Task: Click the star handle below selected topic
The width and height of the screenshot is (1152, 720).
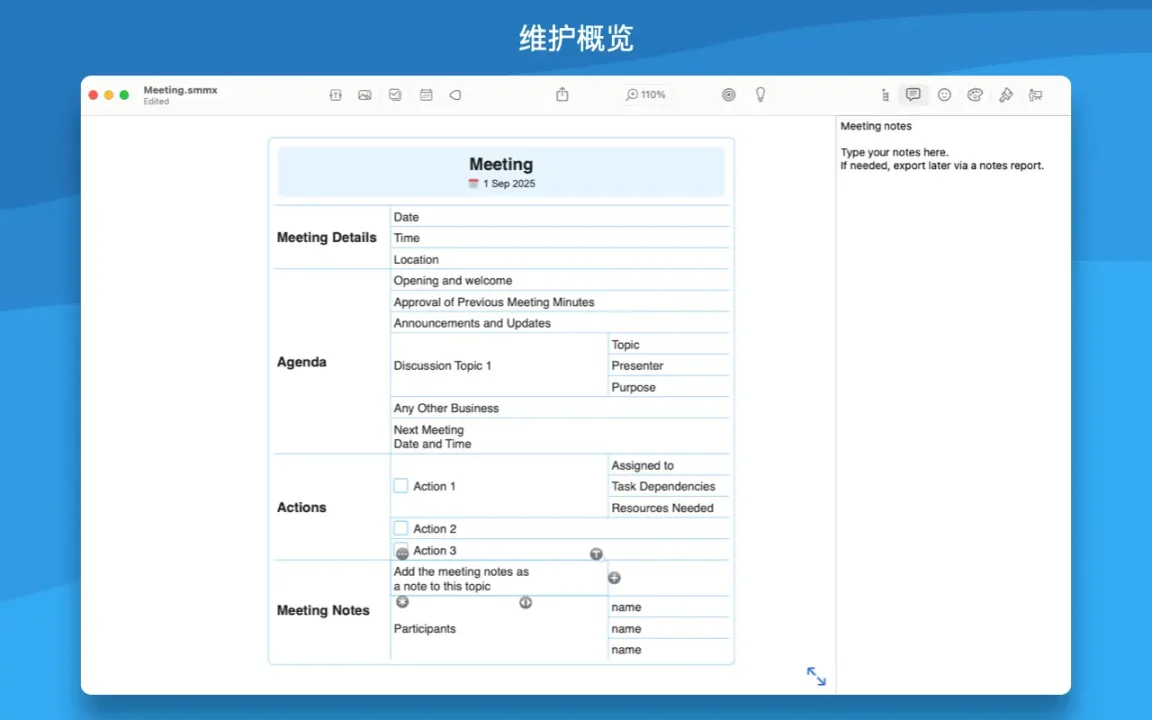Action: (403, 602)
